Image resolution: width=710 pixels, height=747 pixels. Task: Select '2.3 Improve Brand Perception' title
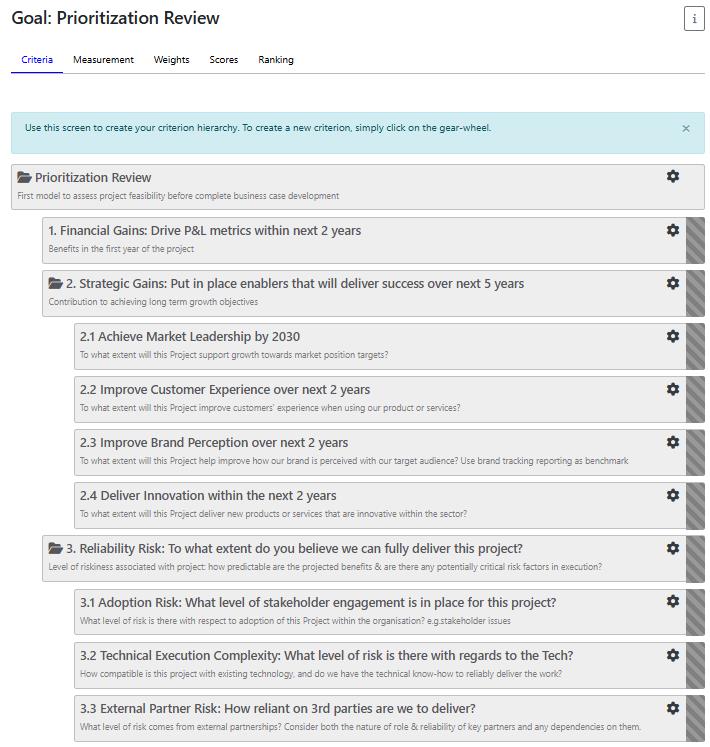coord(214,443)
